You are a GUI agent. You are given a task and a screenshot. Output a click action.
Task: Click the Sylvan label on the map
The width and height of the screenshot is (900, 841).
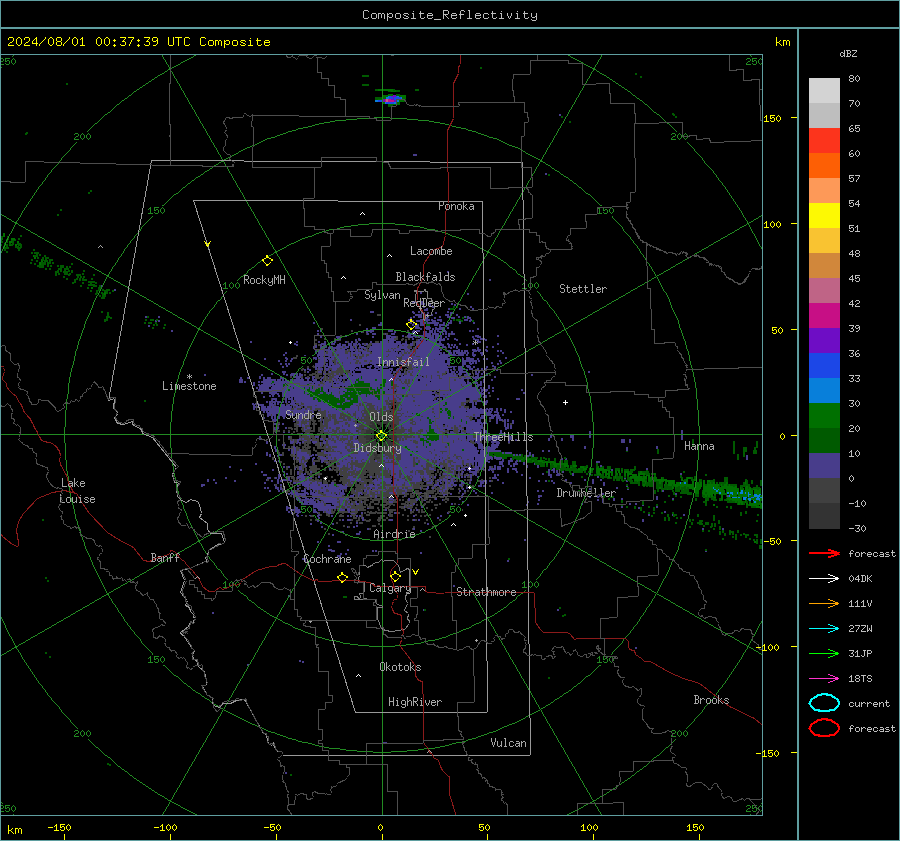pos(382,295)
